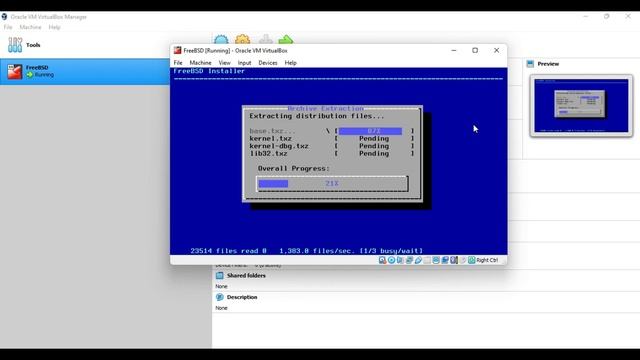Click the Running state text under FreeBSD
The width and height of the screenshot is (640, 360).
[x=44, y=75]
